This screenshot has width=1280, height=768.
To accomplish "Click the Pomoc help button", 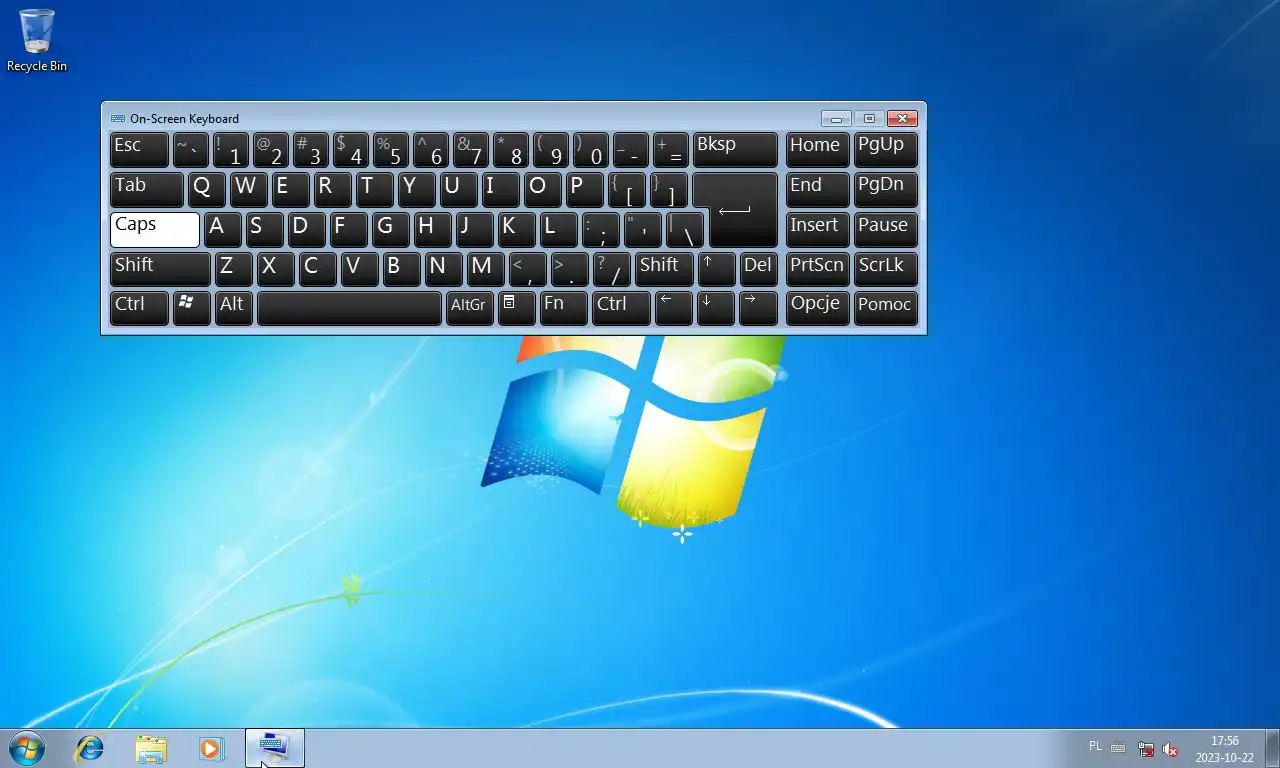I will point(886,308).
